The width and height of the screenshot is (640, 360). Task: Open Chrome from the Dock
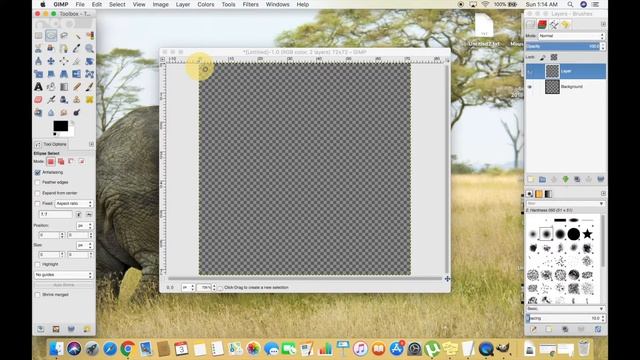tap(127, 349)
